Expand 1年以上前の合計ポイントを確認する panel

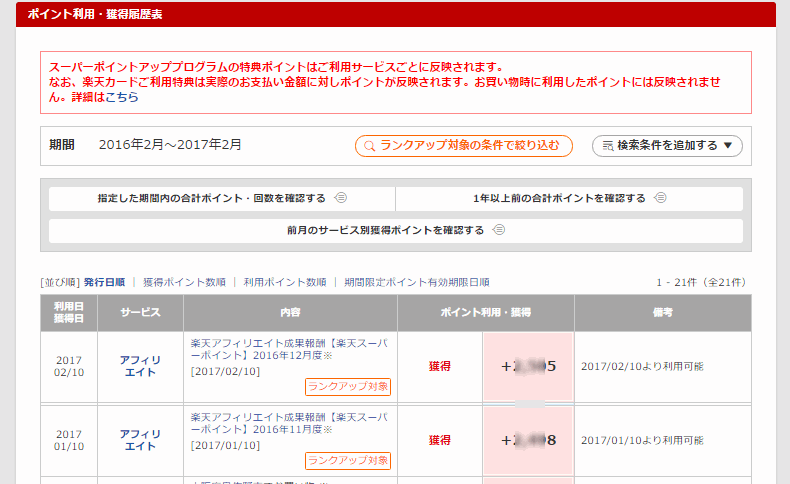coord(560,198)
